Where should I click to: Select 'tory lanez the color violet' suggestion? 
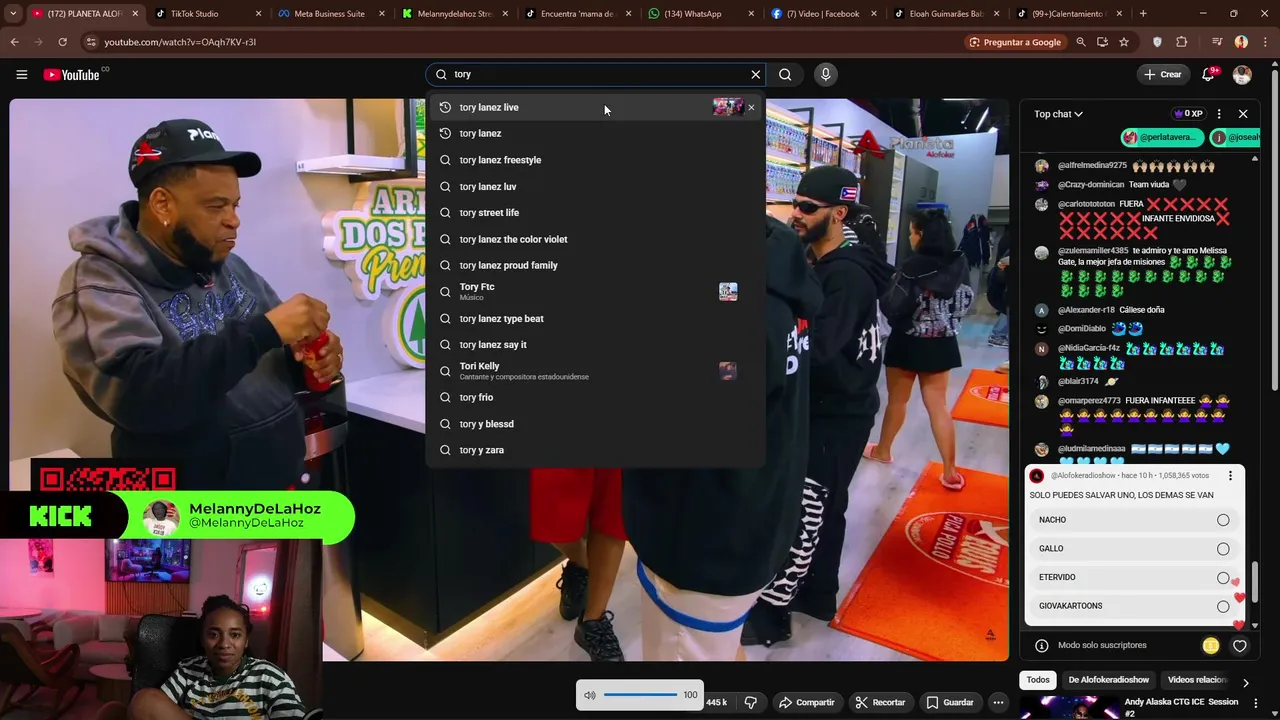tap(595, 239)
